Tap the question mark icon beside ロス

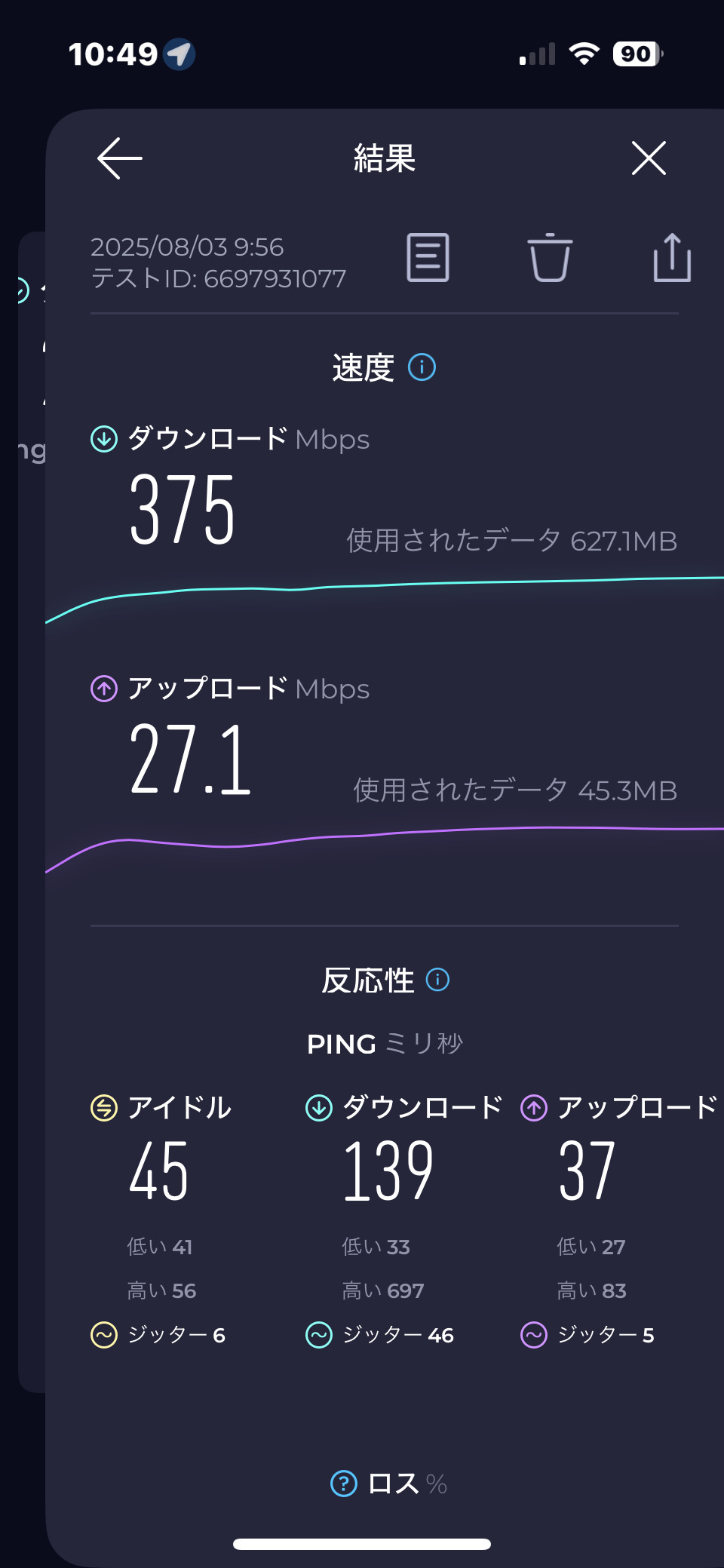click(344, 1484)
